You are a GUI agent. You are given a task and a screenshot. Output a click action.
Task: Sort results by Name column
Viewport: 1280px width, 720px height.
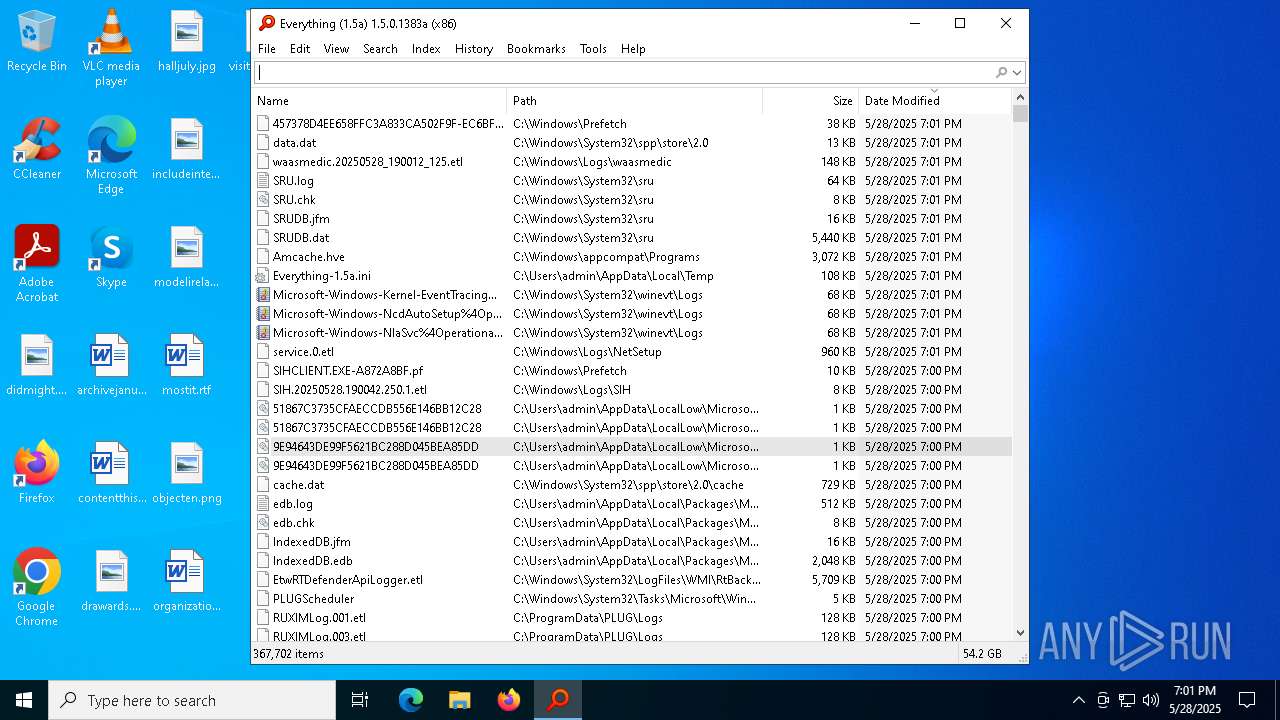click(x=379, y=100)
